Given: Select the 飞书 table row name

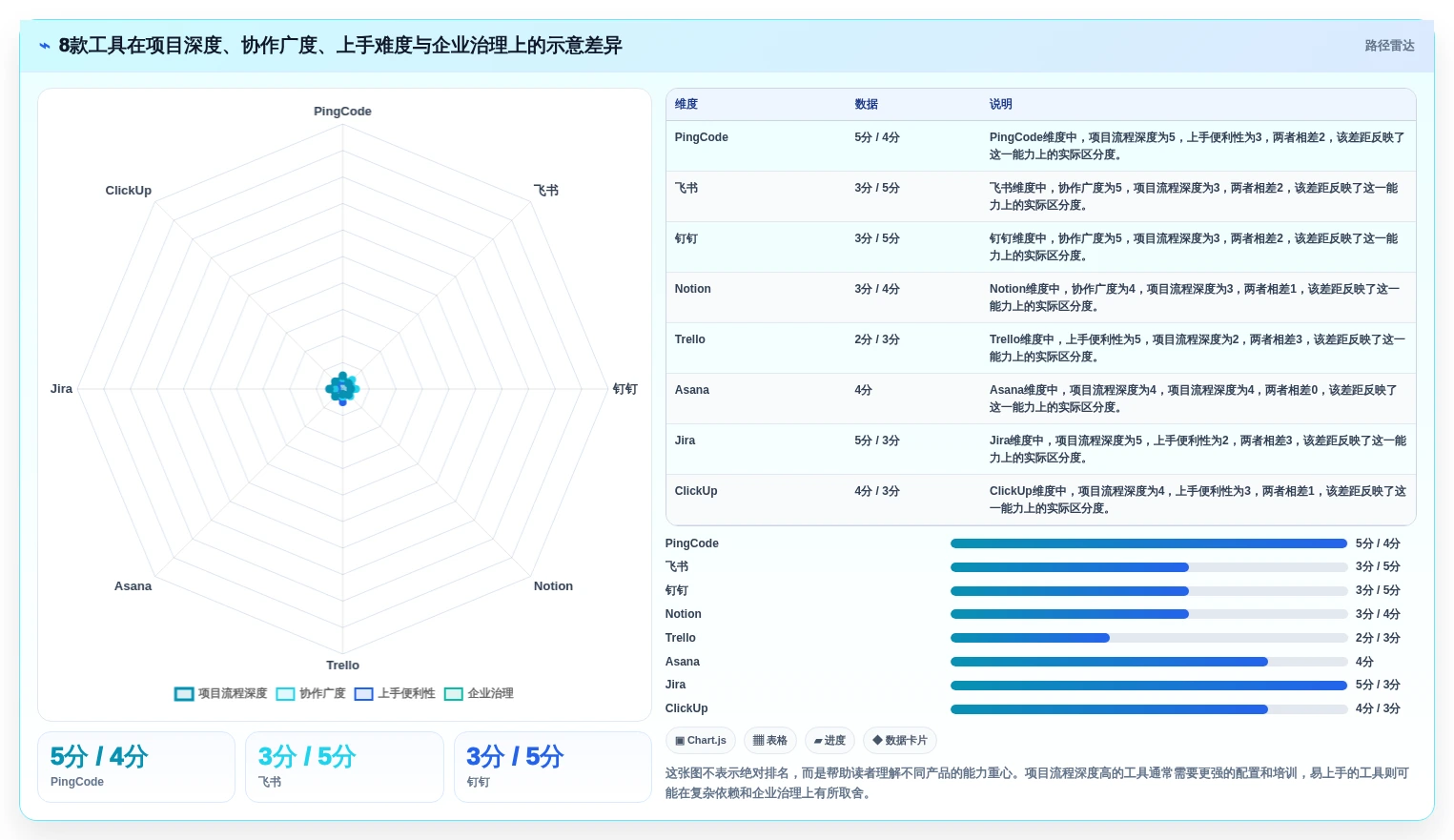Looking at the screenshot, I should pos(686,188).
